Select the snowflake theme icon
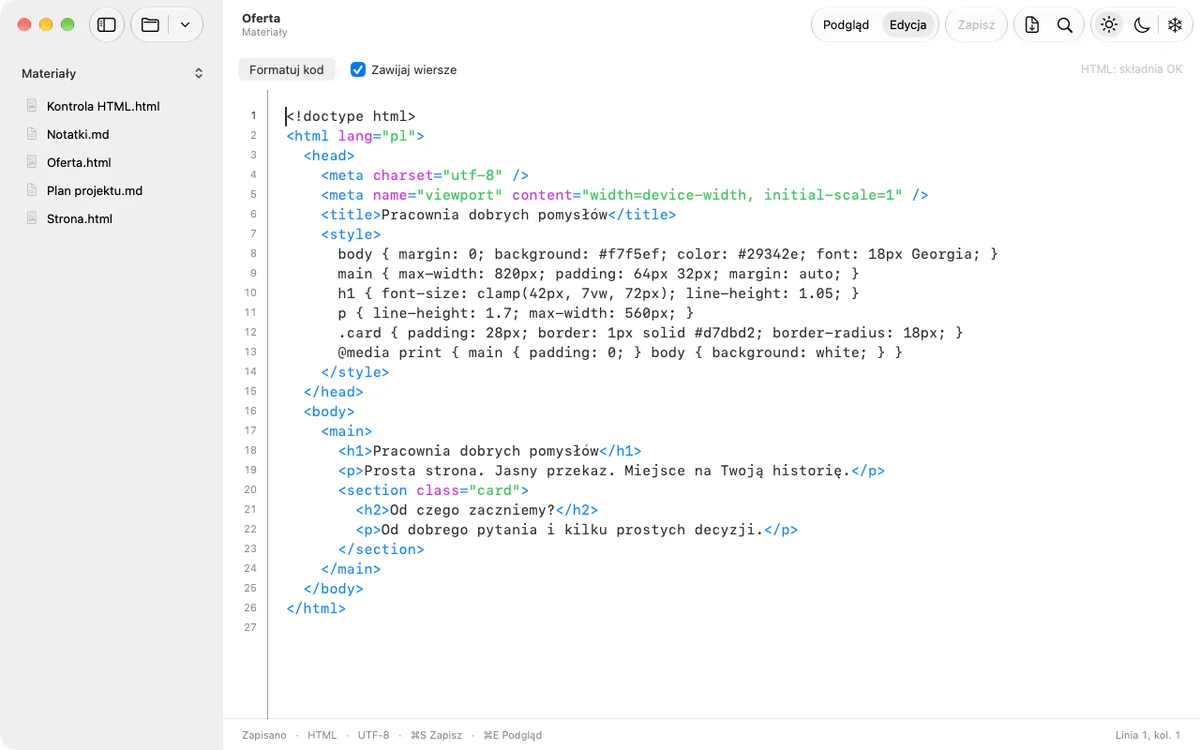 pyautogui.click(x=1175, y=25)
